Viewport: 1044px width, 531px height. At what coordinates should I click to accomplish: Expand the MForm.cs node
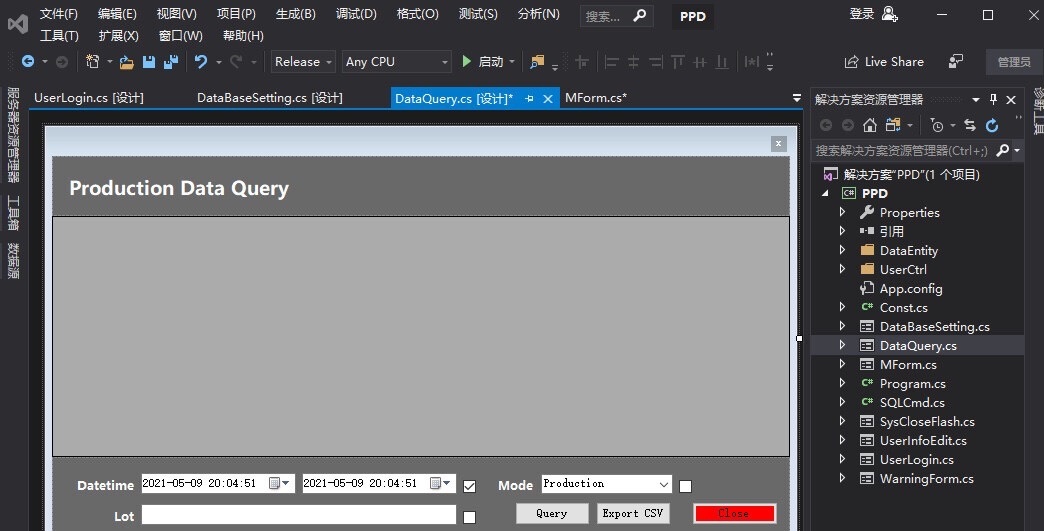pos(842,365)
